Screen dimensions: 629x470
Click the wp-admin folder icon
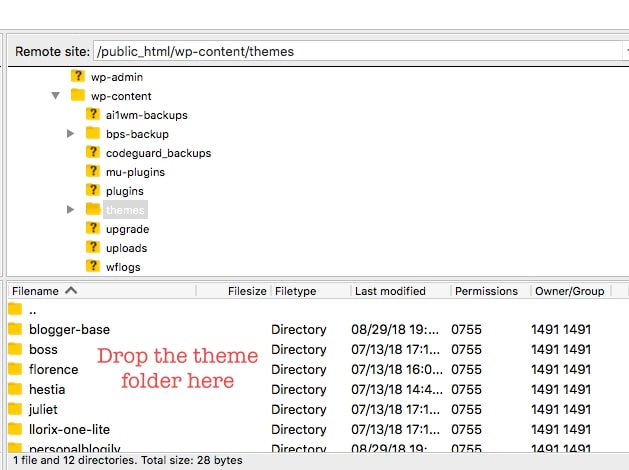pyautogui.click(x=78, y=77)
